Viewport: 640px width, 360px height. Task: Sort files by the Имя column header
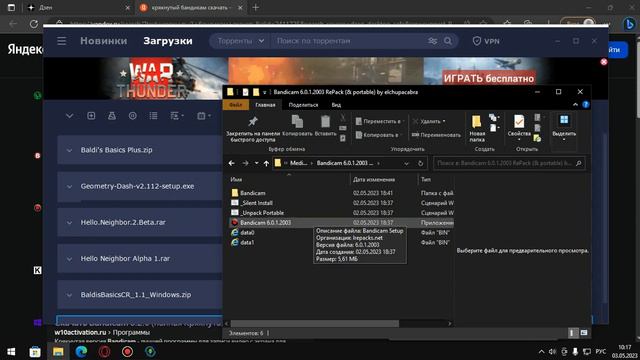[236, 180]
